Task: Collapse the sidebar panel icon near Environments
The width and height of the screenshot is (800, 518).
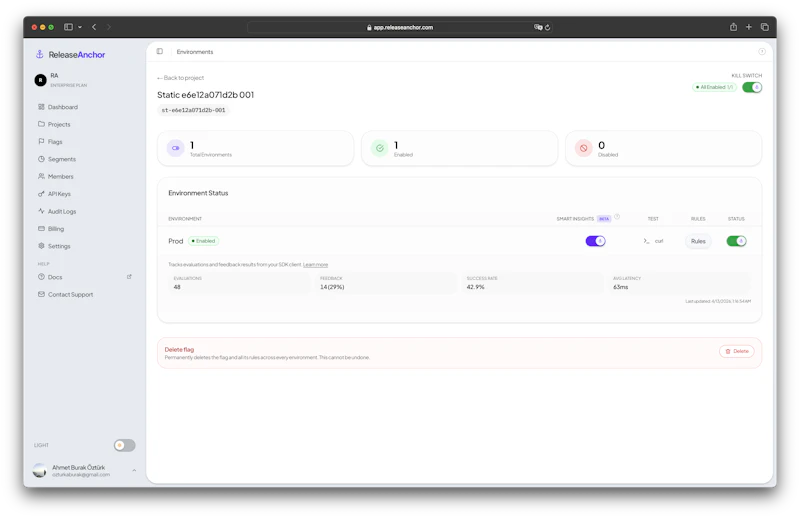Action: [x=160, y=52]
